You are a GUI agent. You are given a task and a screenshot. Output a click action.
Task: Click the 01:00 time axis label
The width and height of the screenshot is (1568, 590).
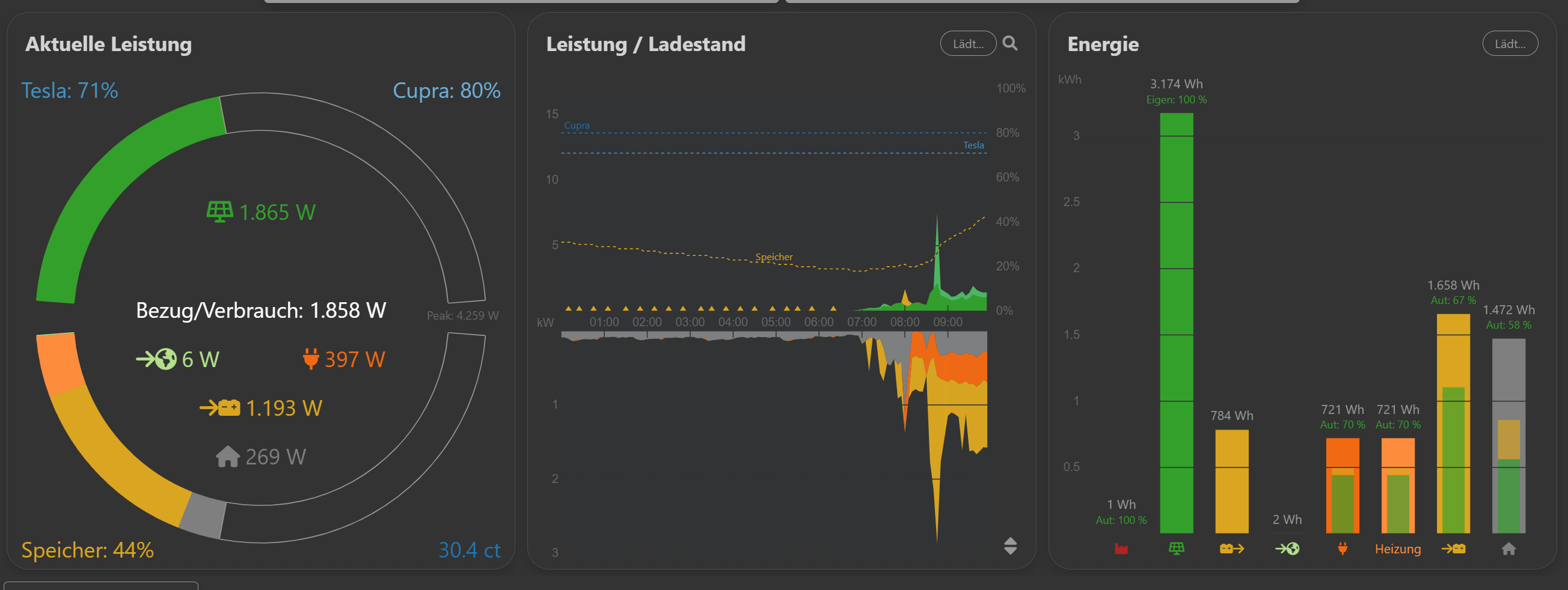point(604,322)
